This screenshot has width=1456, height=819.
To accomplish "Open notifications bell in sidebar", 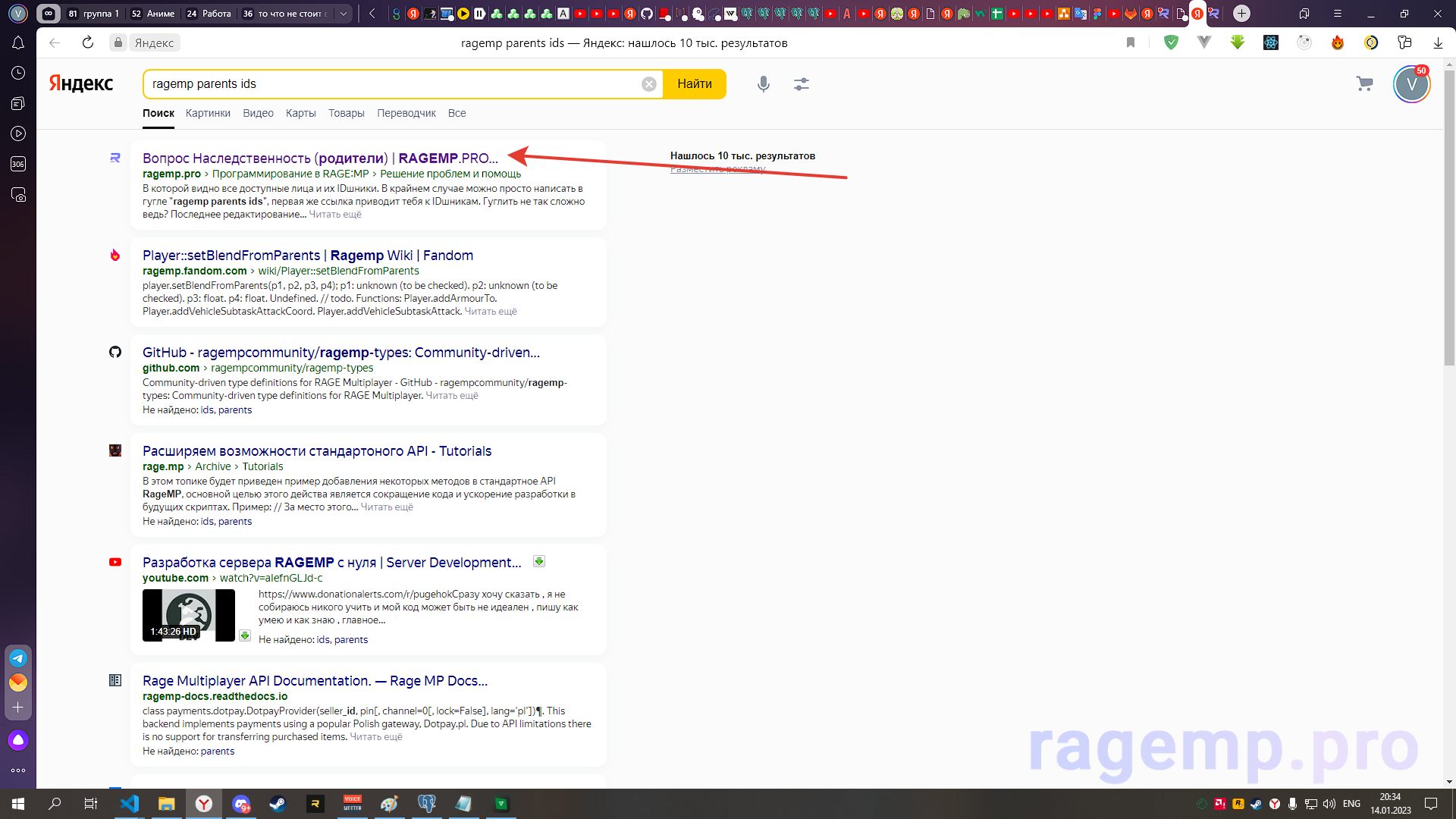I will point(18,43).
